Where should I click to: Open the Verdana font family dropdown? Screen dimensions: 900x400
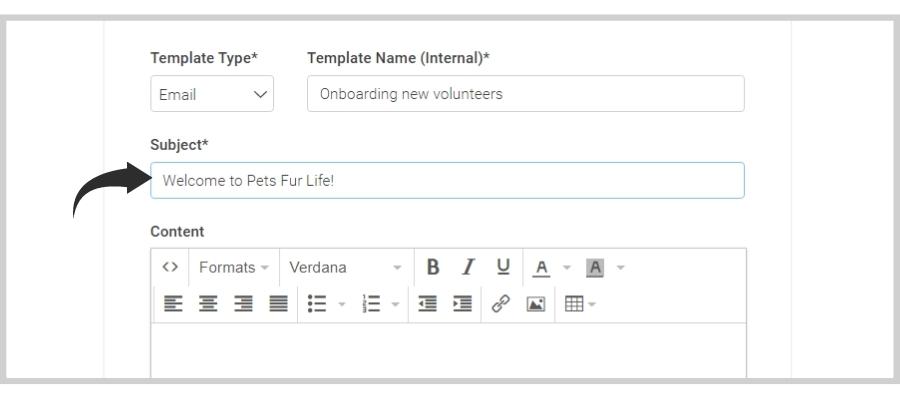coord(345,267)
